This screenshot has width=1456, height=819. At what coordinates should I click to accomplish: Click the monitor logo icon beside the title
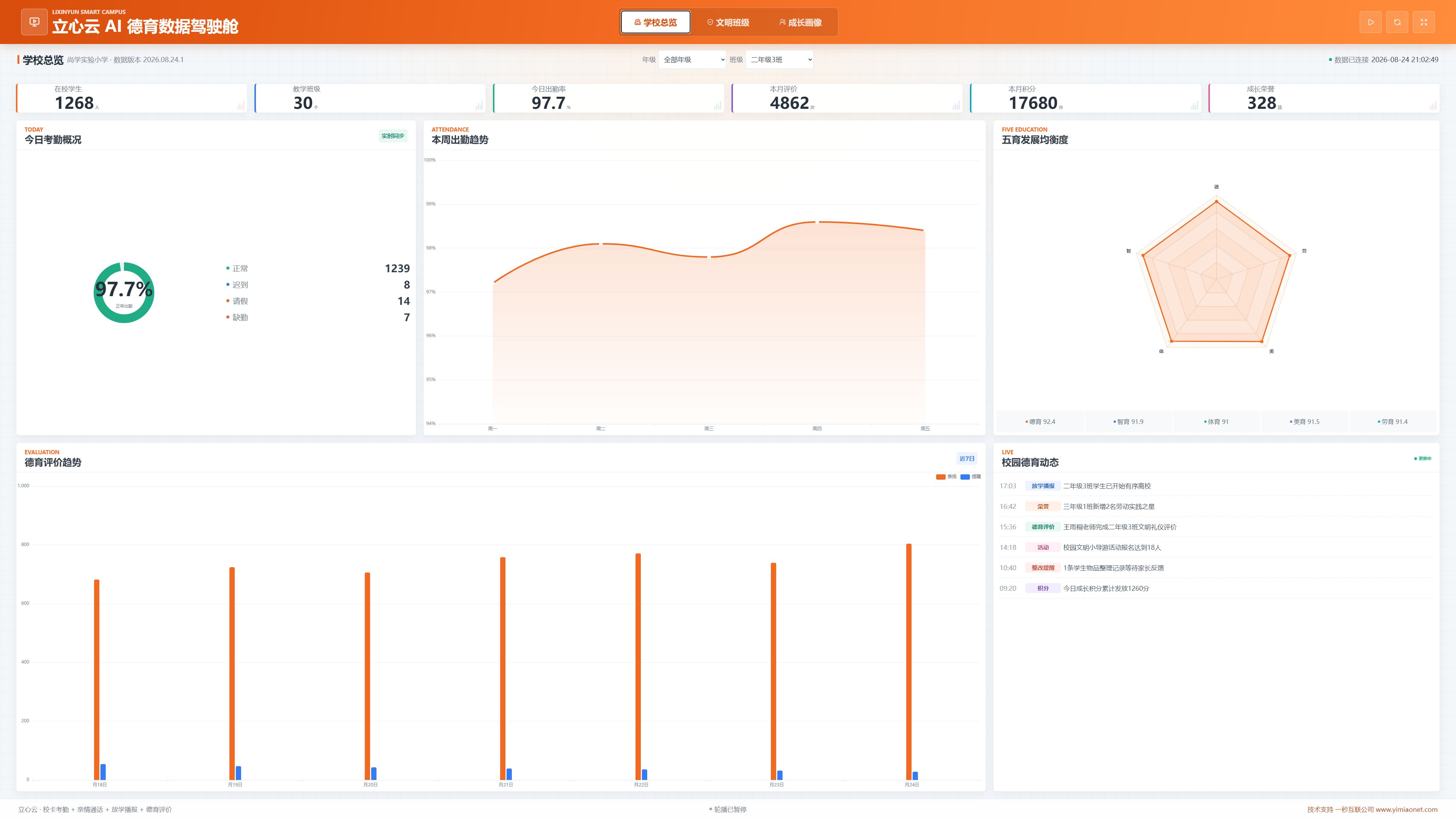pos(35,22)
